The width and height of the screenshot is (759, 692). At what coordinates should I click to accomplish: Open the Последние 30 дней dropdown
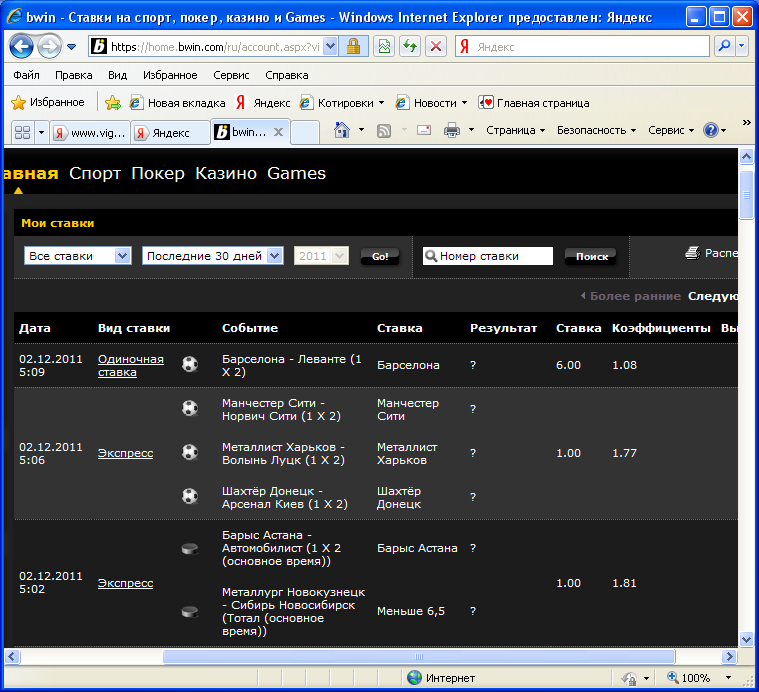(x=213, y=256)
